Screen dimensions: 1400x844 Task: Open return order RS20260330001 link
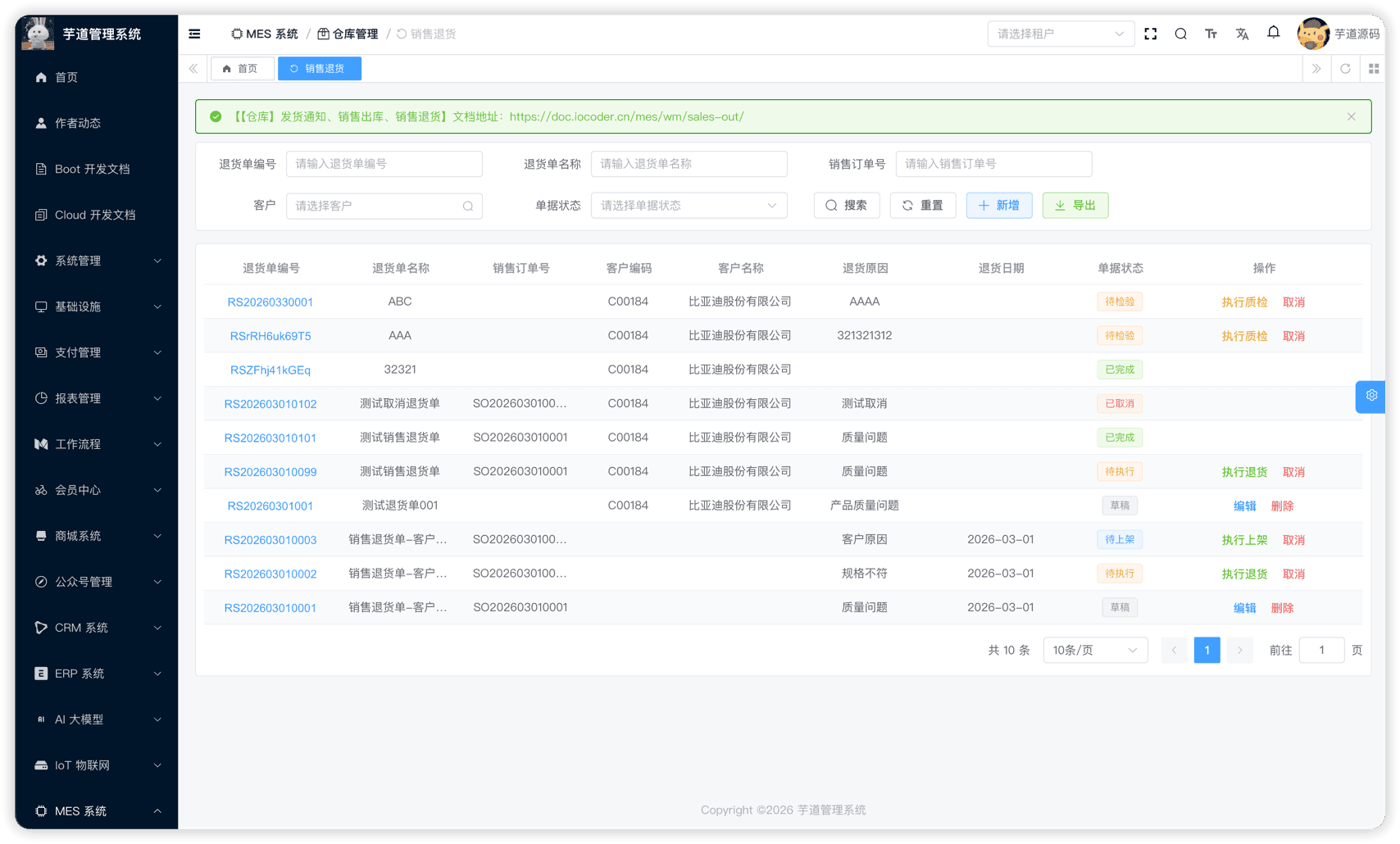point(270,302)
